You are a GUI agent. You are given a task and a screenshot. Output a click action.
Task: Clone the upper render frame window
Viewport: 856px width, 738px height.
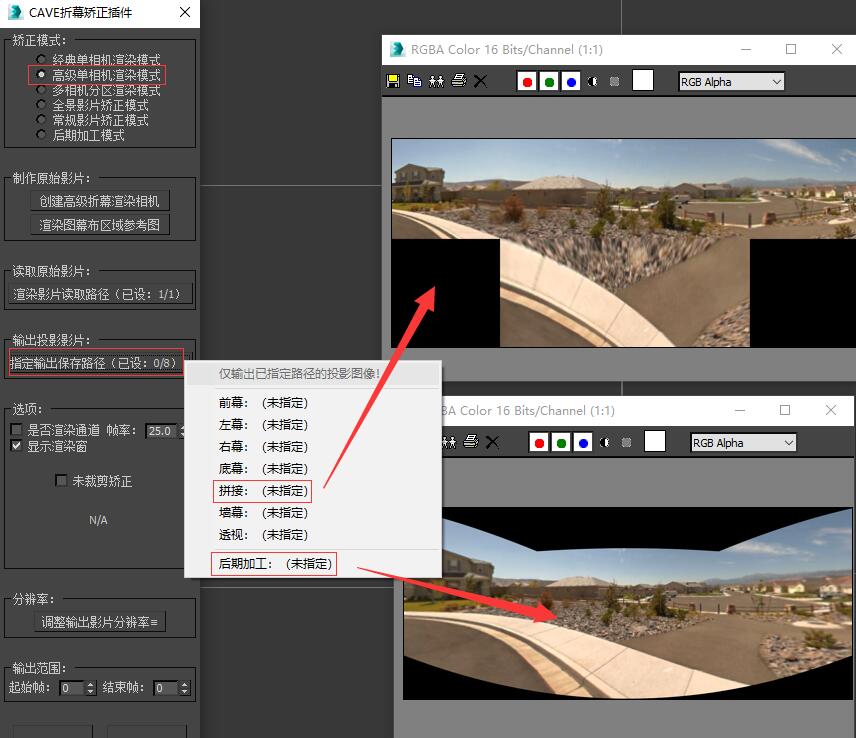pos(436,81)
